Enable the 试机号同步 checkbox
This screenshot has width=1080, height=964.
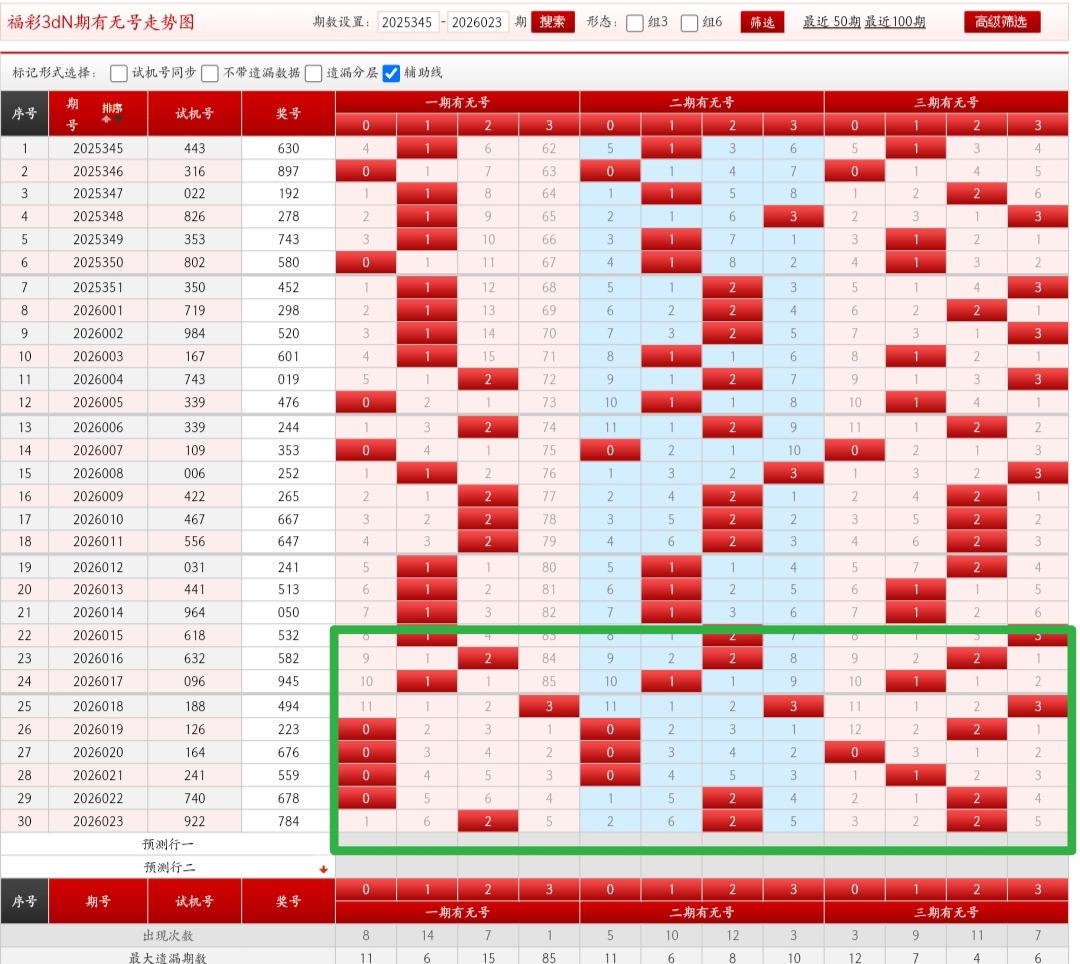click(118, 73)
